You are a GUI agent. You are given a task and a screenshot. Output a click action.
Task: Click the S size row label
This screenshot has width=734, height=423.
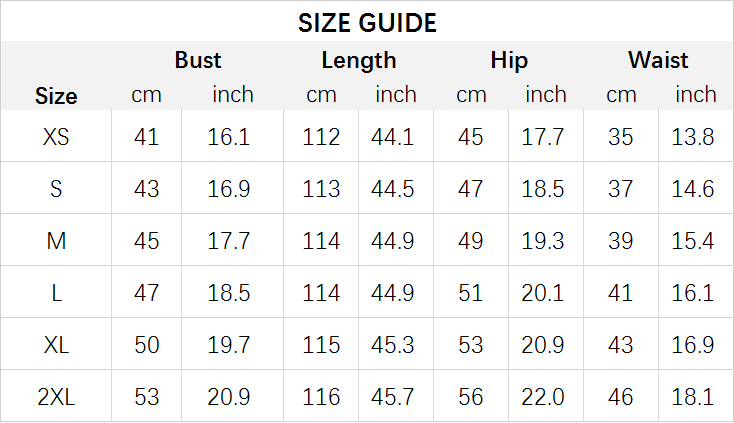56,189
